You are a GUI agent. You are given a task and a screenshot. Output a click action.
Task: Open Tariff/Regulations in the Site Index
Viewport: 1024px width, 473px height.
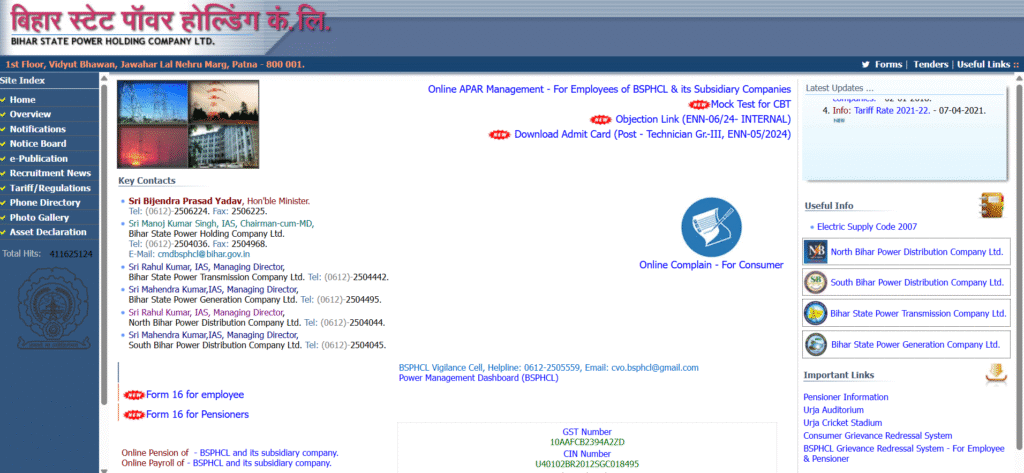point(50,188)
